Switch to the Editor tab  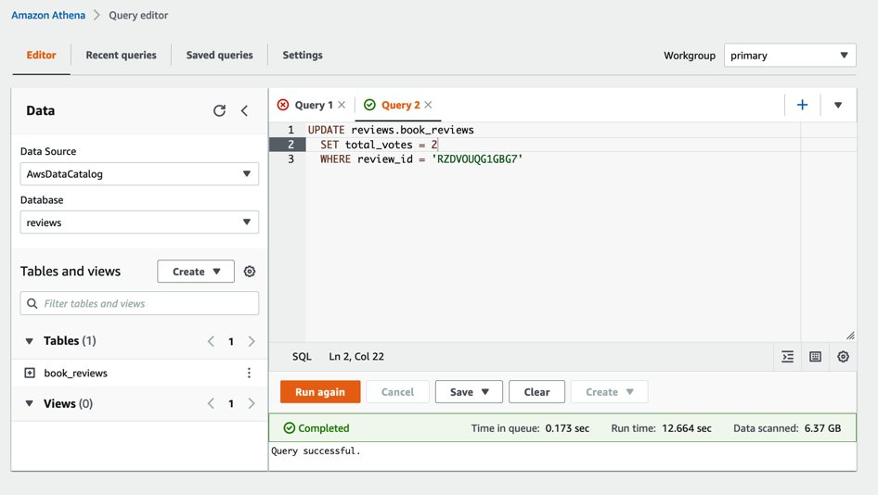pos(41,55)
